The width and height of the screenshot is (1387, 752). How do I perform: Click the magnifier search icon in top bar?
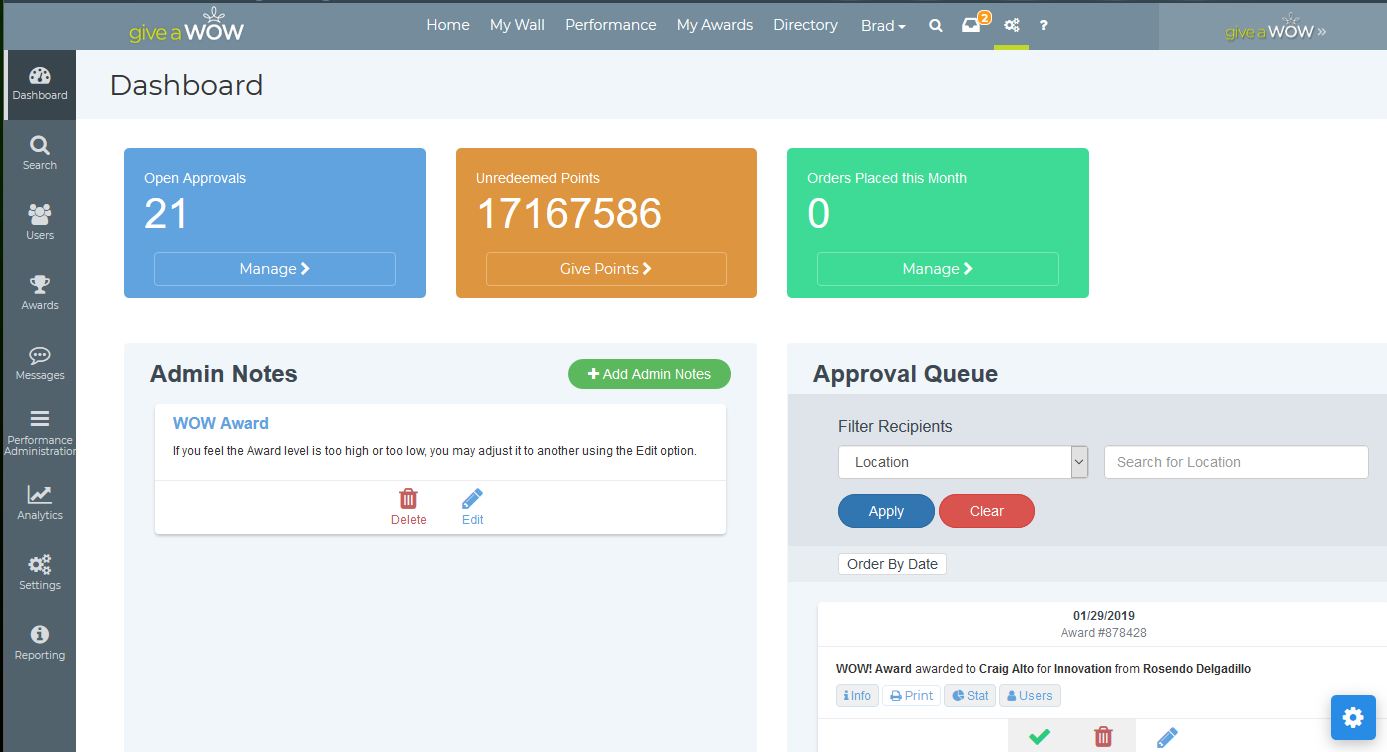coord(936,26)
